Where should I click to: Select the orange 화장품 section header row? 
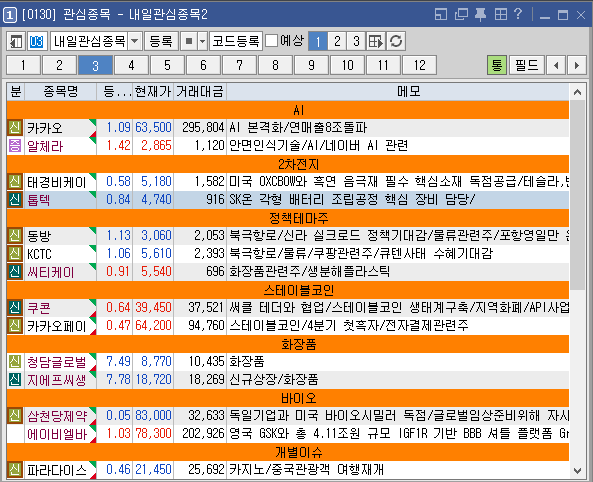288,344
